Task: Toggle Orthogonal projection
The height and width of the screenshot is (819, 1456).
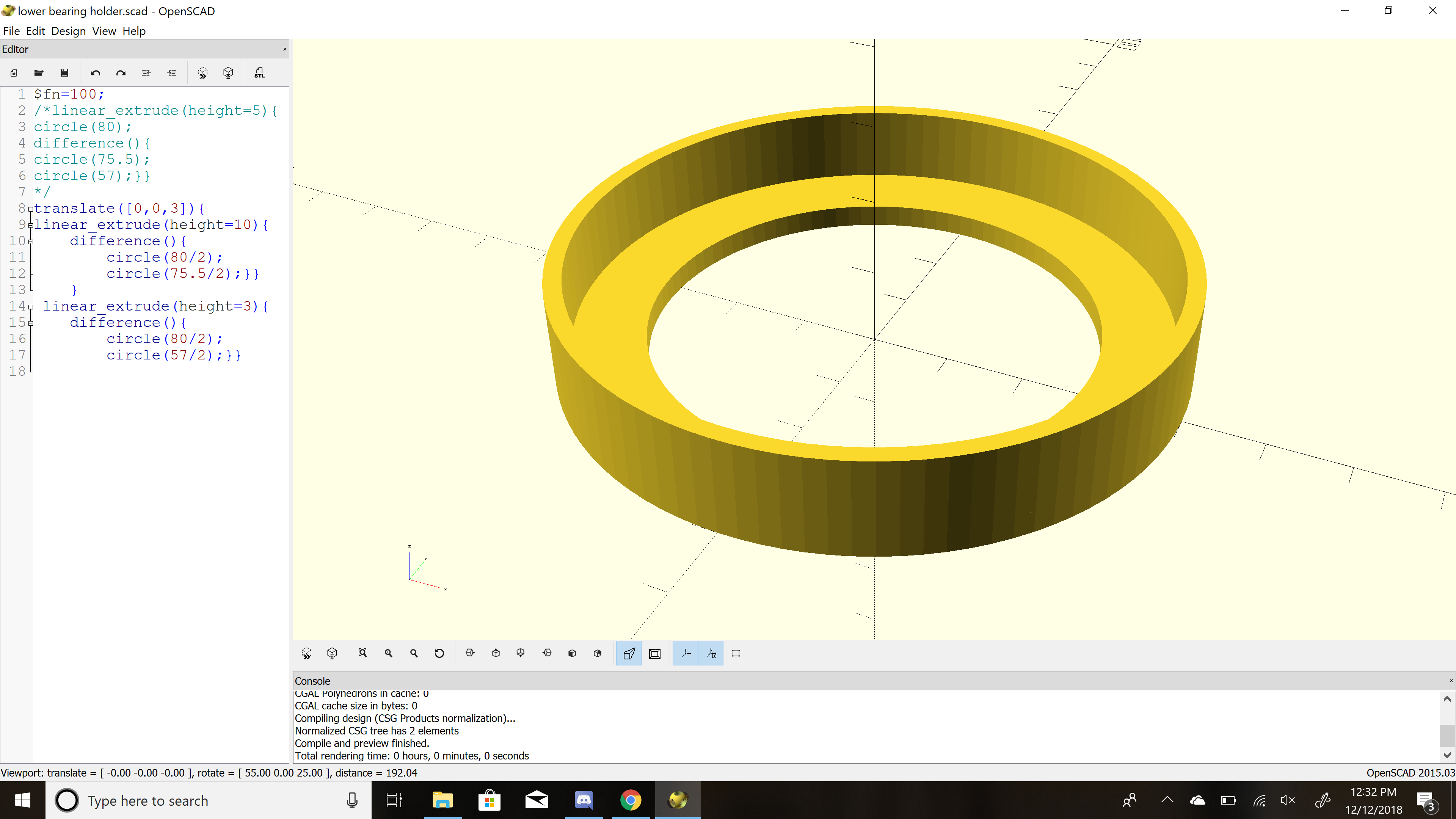Action: [x=654, y=653]
